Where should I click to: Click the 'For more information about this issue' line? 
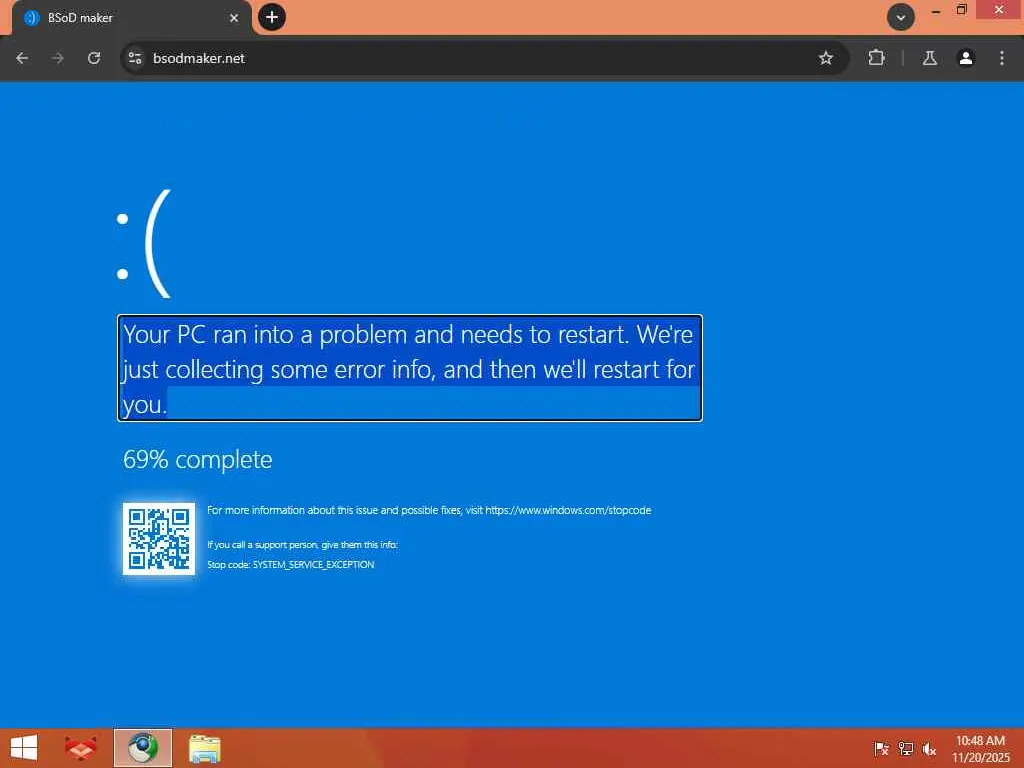[x=429, y=510]
